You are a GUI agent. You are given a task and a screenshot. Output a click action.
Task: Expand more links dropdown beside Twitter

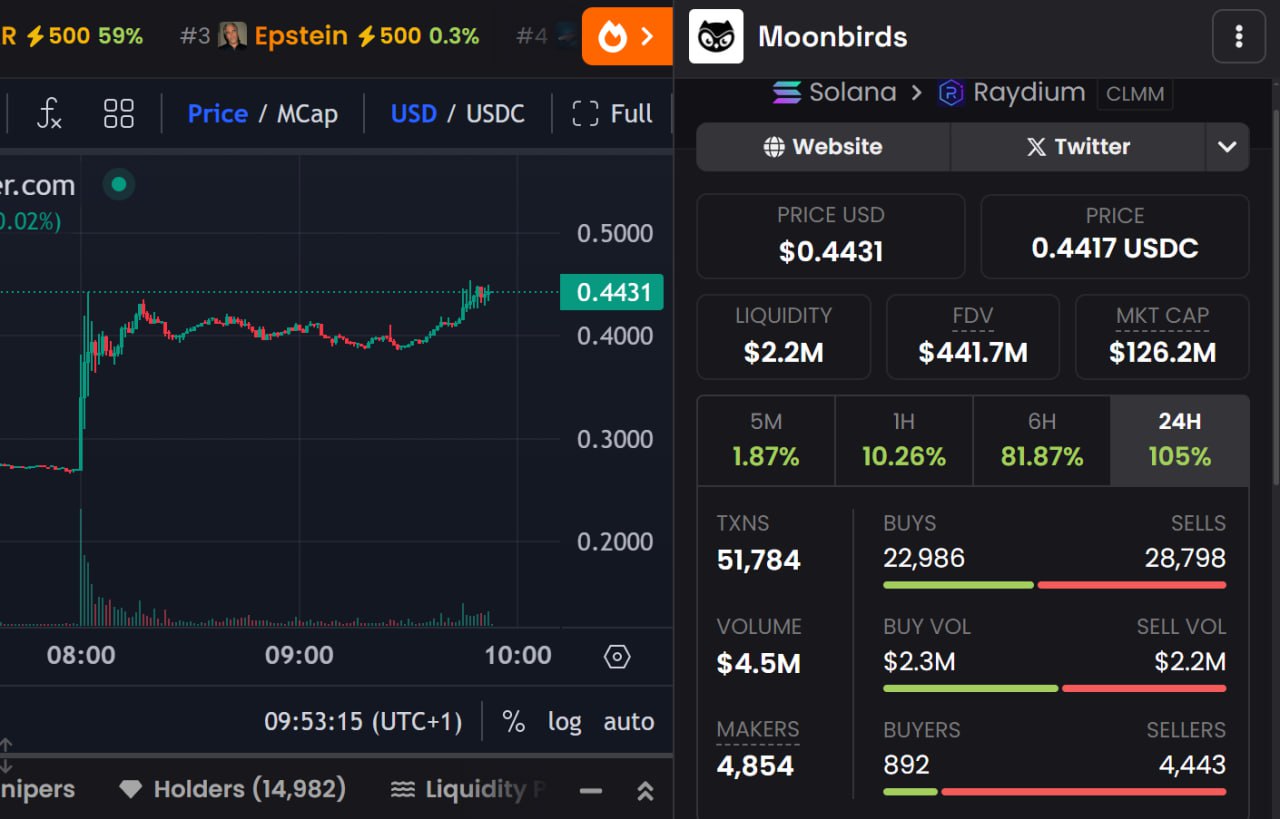(x=1227, y=147)
